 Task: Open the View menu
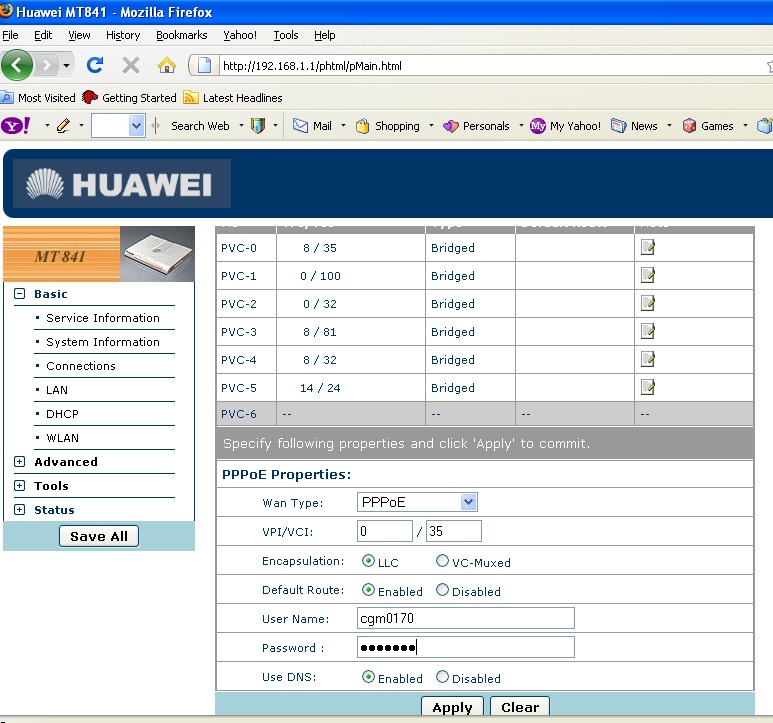(x=79, y=35)
